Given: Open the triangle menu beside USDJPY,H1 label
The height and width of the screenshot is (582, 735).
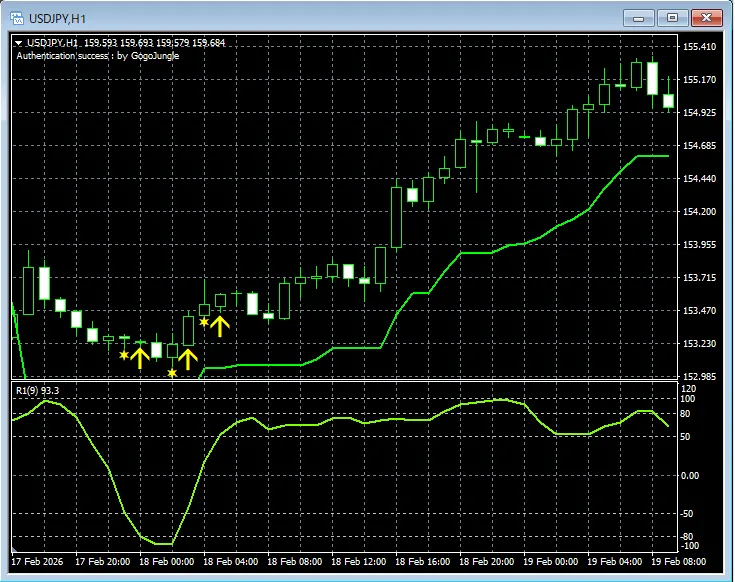Looking at the screenshot, I should pyautogui.click(x=18, y=43).
